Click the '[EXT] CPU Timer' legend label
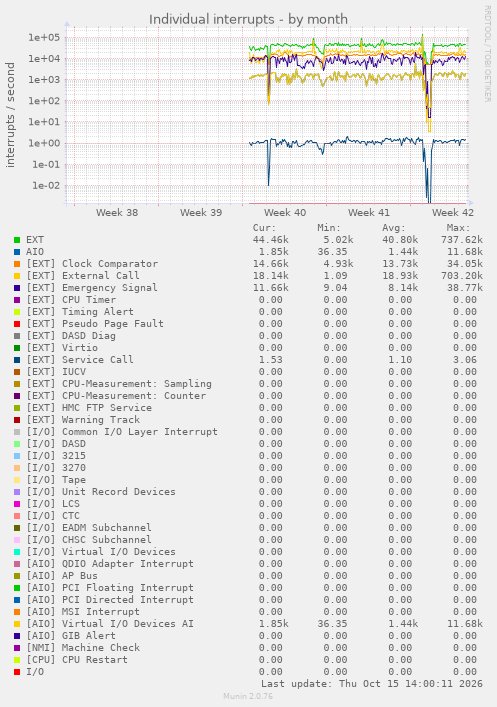 tap(71, 300)
